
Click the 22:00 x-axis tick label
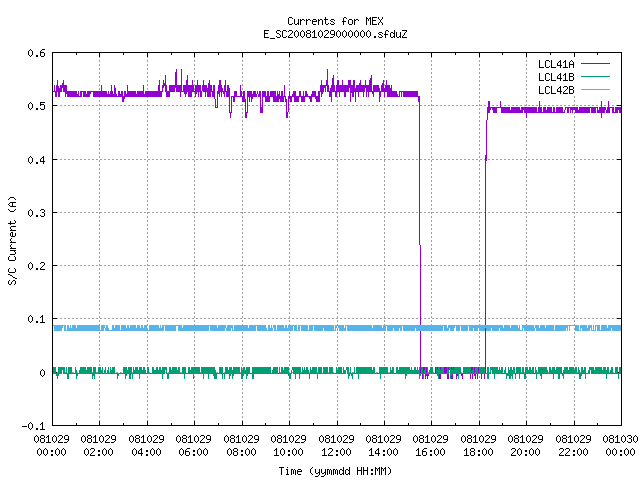[x=573, y=452]
